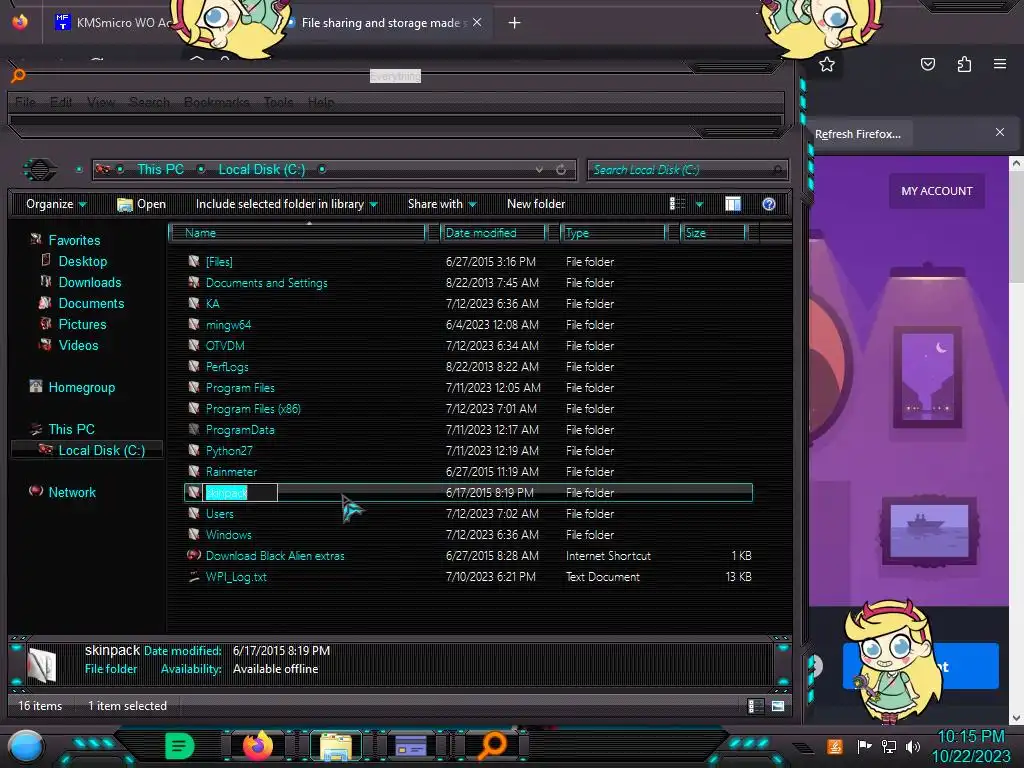Select This PC in the navigation pane
Viewport: 1024px width, 768px height.
point(71,429)
